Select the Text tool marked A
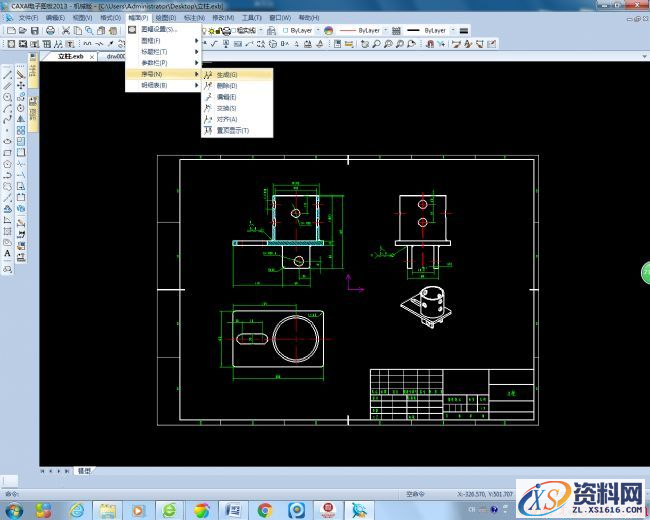This screenshot has height=520, width=650. click(7, 254)
